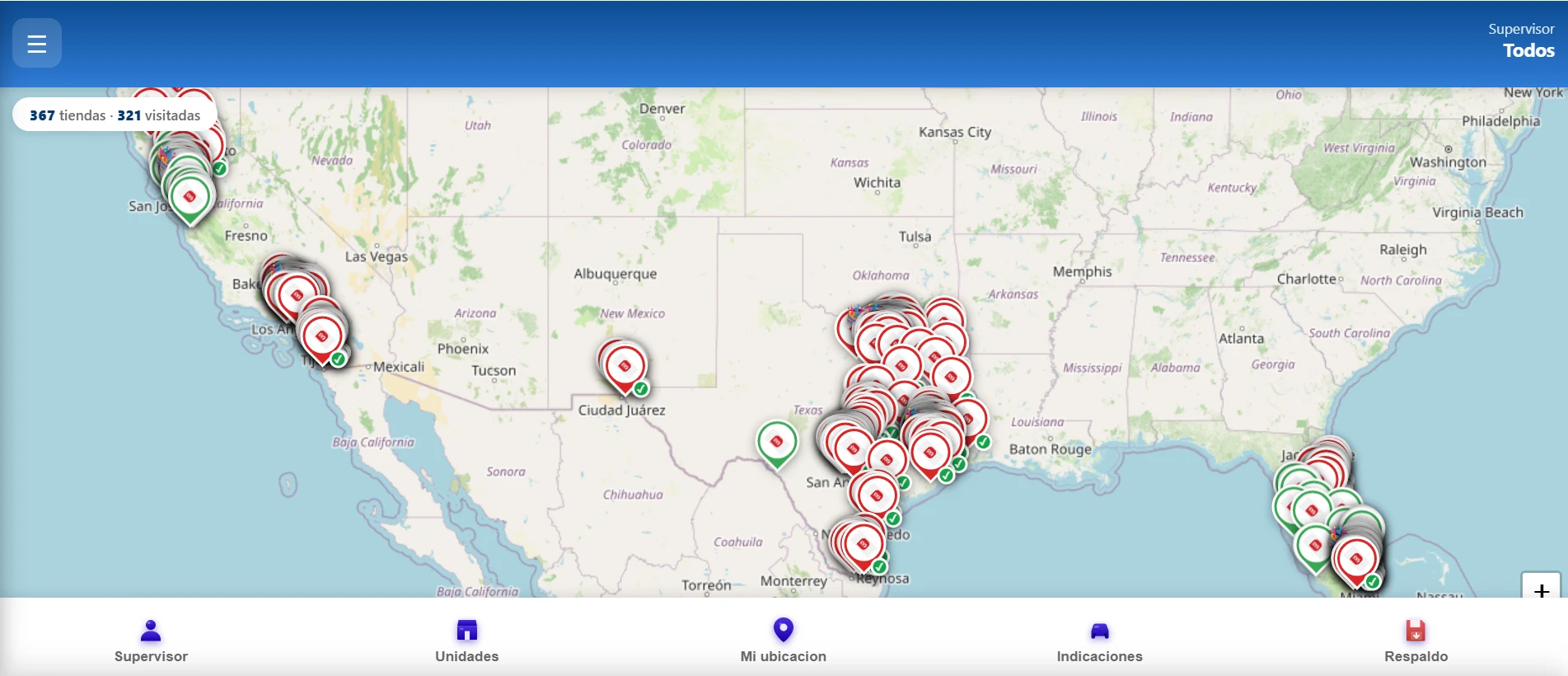
Task: Click the Las Vegas map label
Action: 377,256
